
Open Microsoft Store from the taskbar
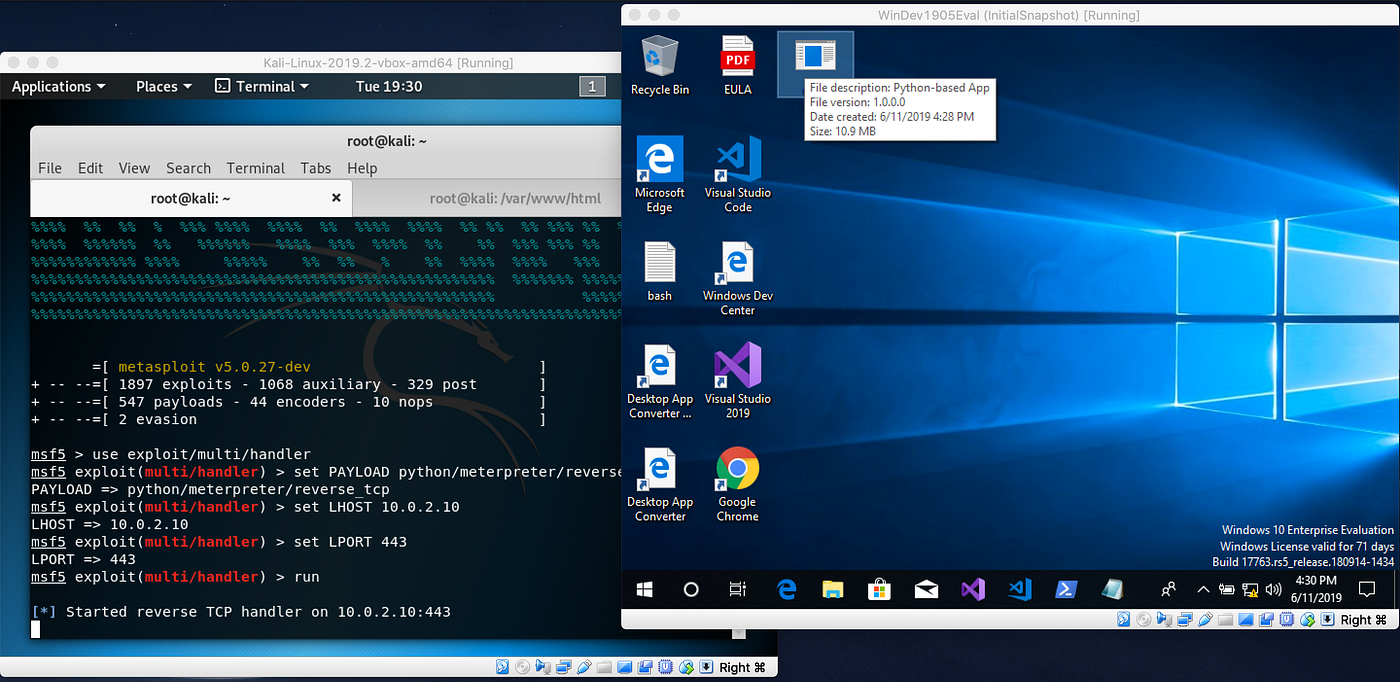tap(879, 590)
